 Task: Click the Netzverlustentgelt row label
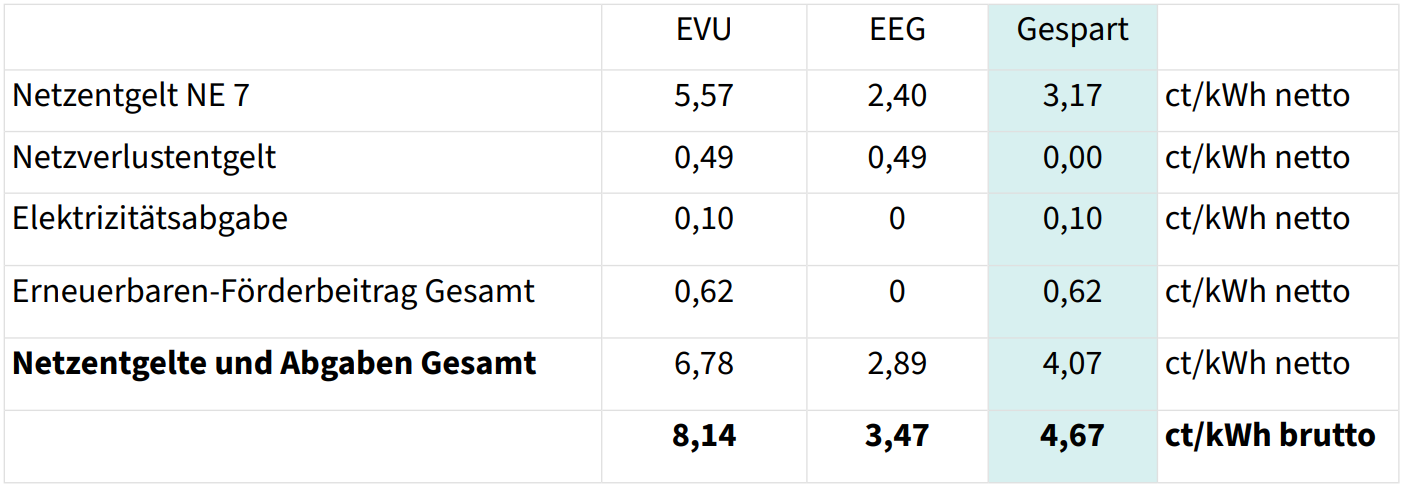(144, 157)
